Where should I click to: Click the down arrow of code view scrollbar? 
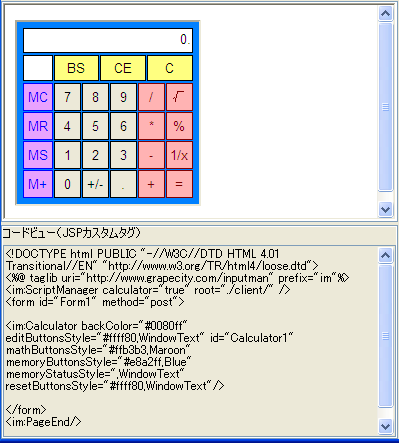pyautogui.click(x=385, y=426)
